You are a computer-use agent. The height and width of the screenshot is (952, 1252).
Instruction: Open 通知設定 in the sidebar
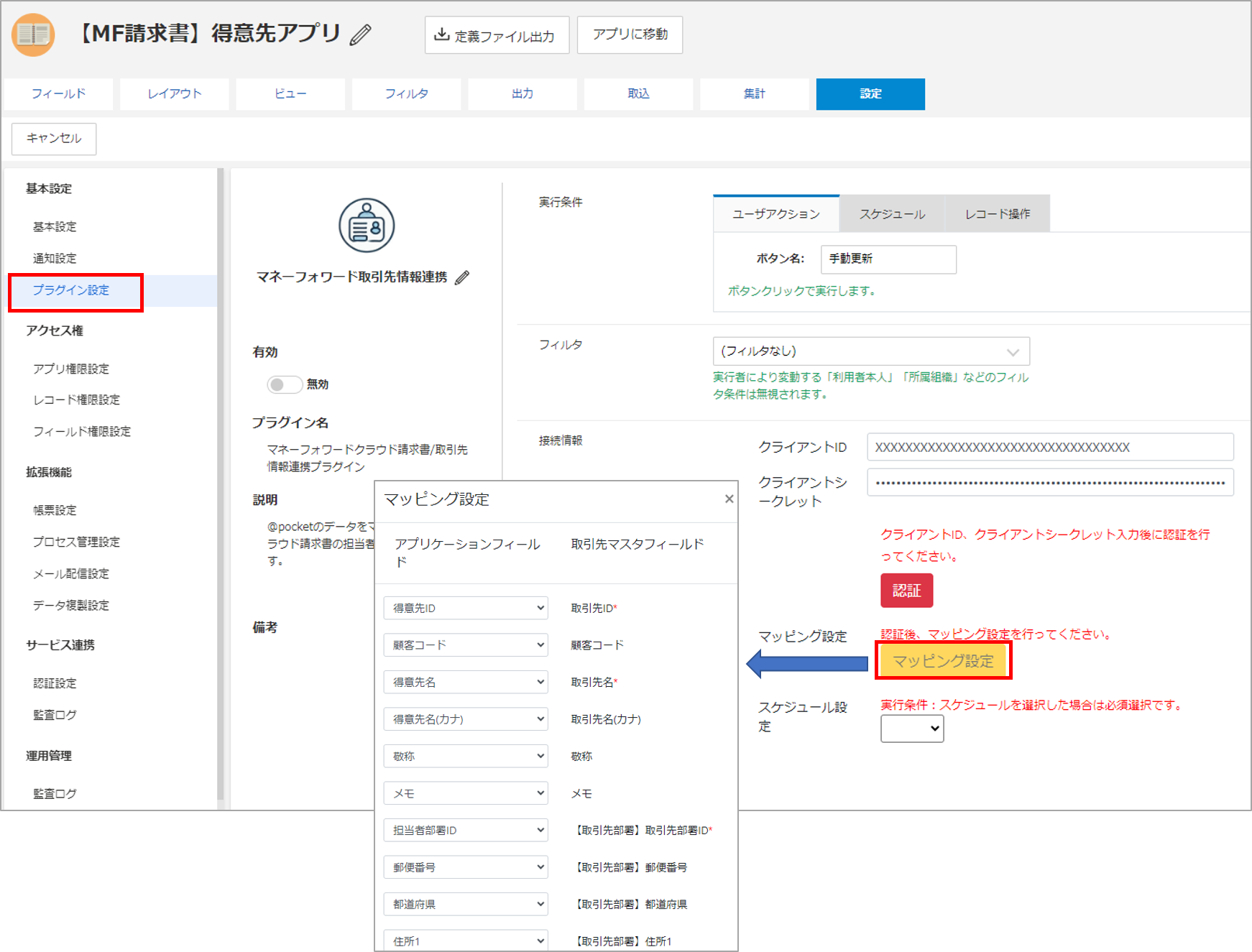pos(55,259)
